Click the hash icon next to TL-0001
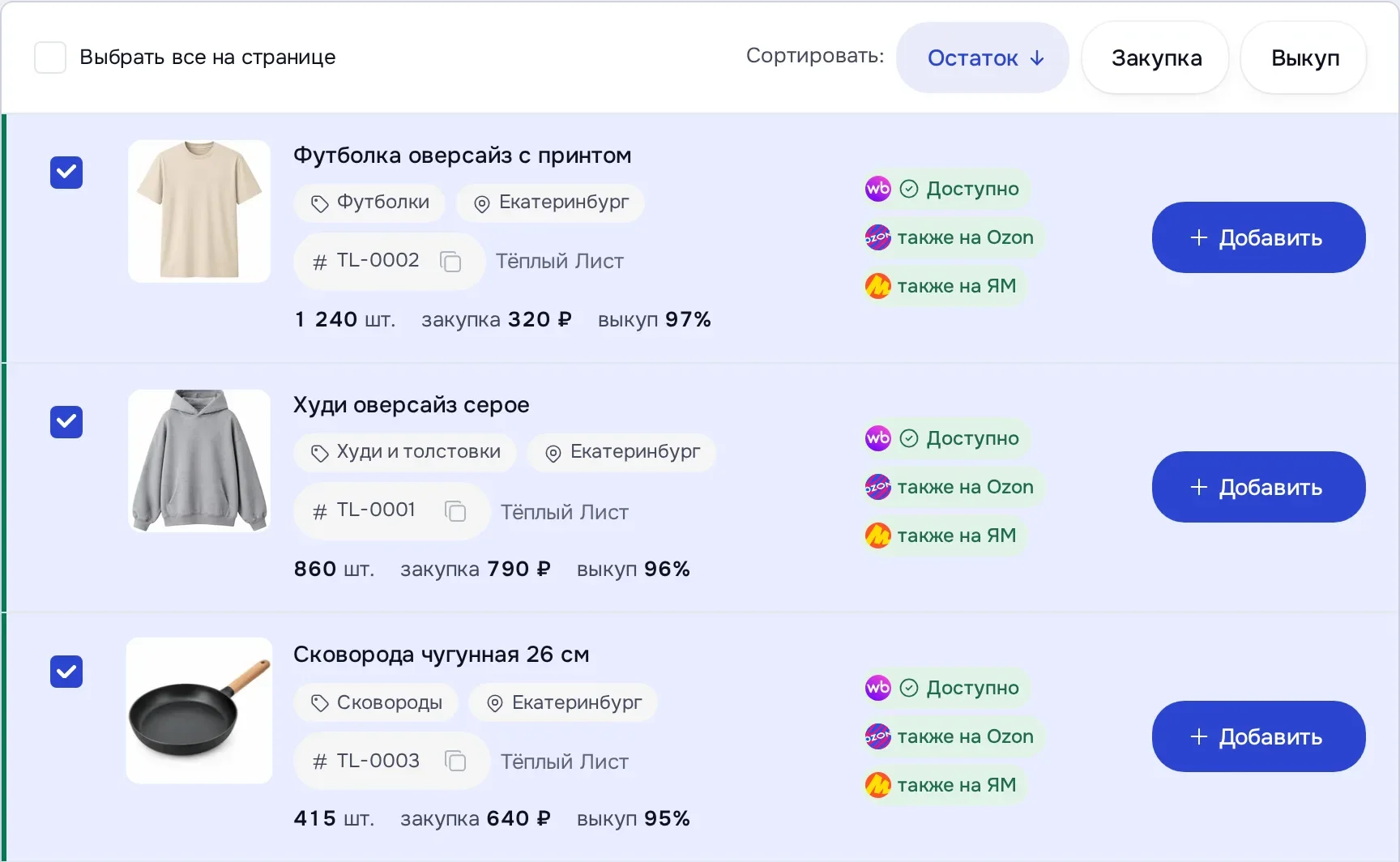This screenshot has width=1400, height=862. click(x=320, y=511)
